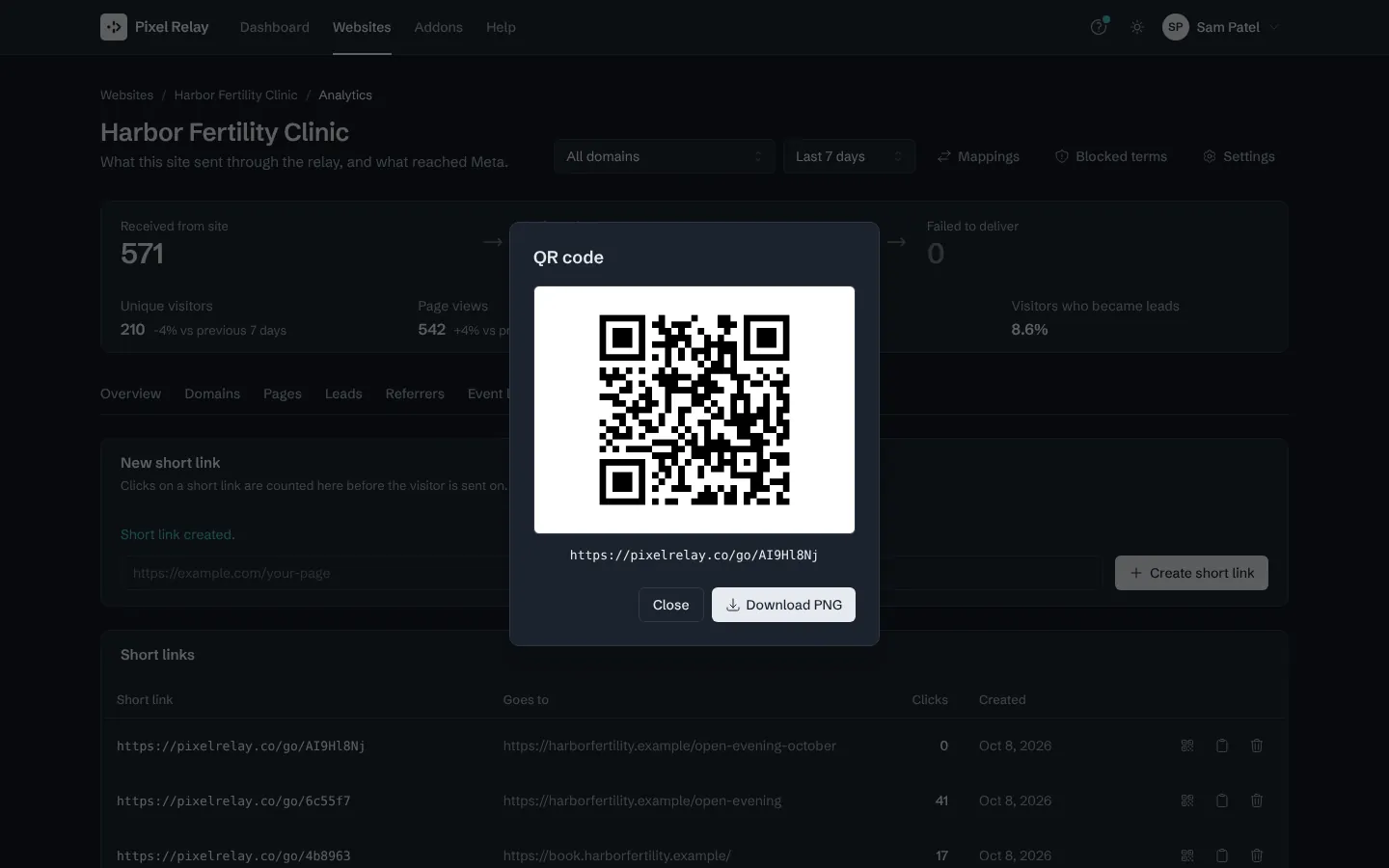Switch to the Referrers tab
The width and height of the screenshot is (1389, 868).
pyautogui.click(x=415, y=393)
